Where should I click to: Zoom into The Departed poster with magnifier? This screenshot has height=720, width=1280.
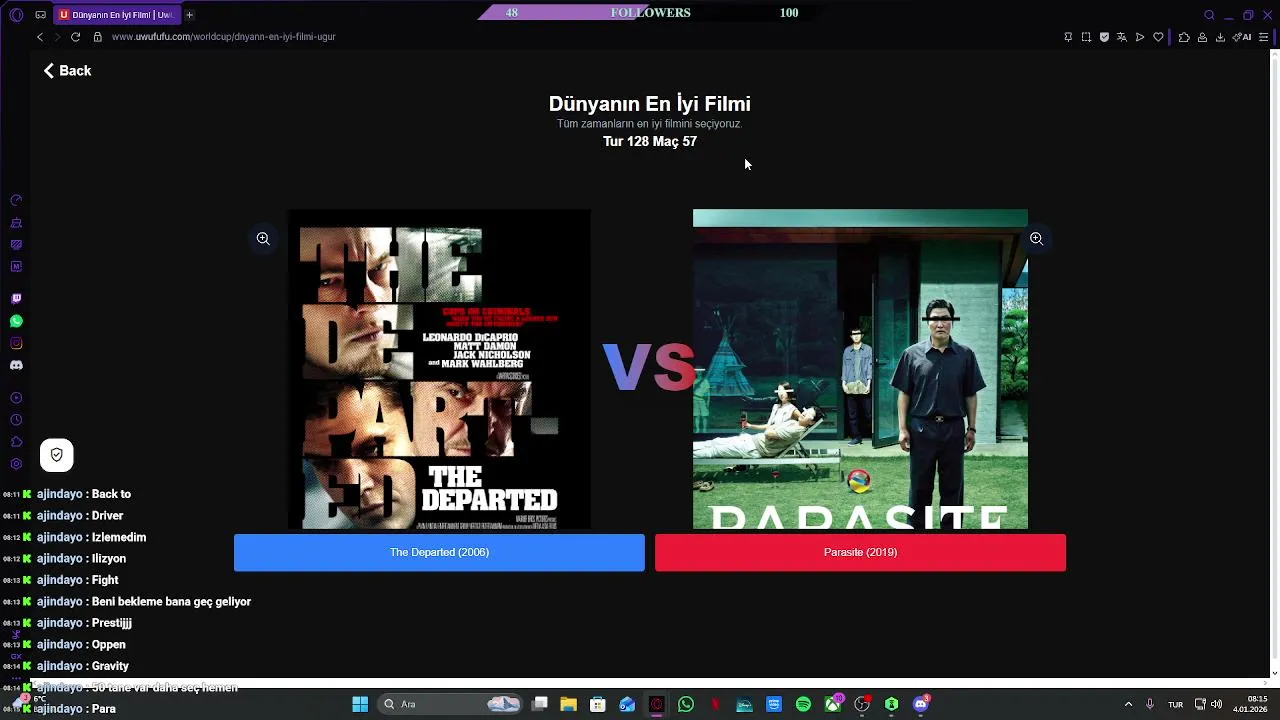click(x=263, y=239)
